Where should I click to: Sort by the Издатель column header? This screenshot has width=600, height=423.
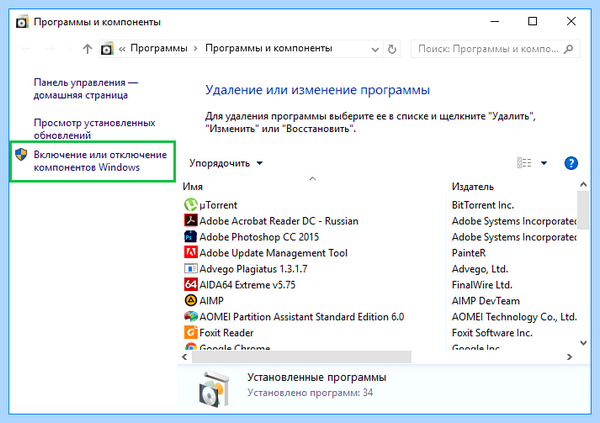(x=473, y=186)
